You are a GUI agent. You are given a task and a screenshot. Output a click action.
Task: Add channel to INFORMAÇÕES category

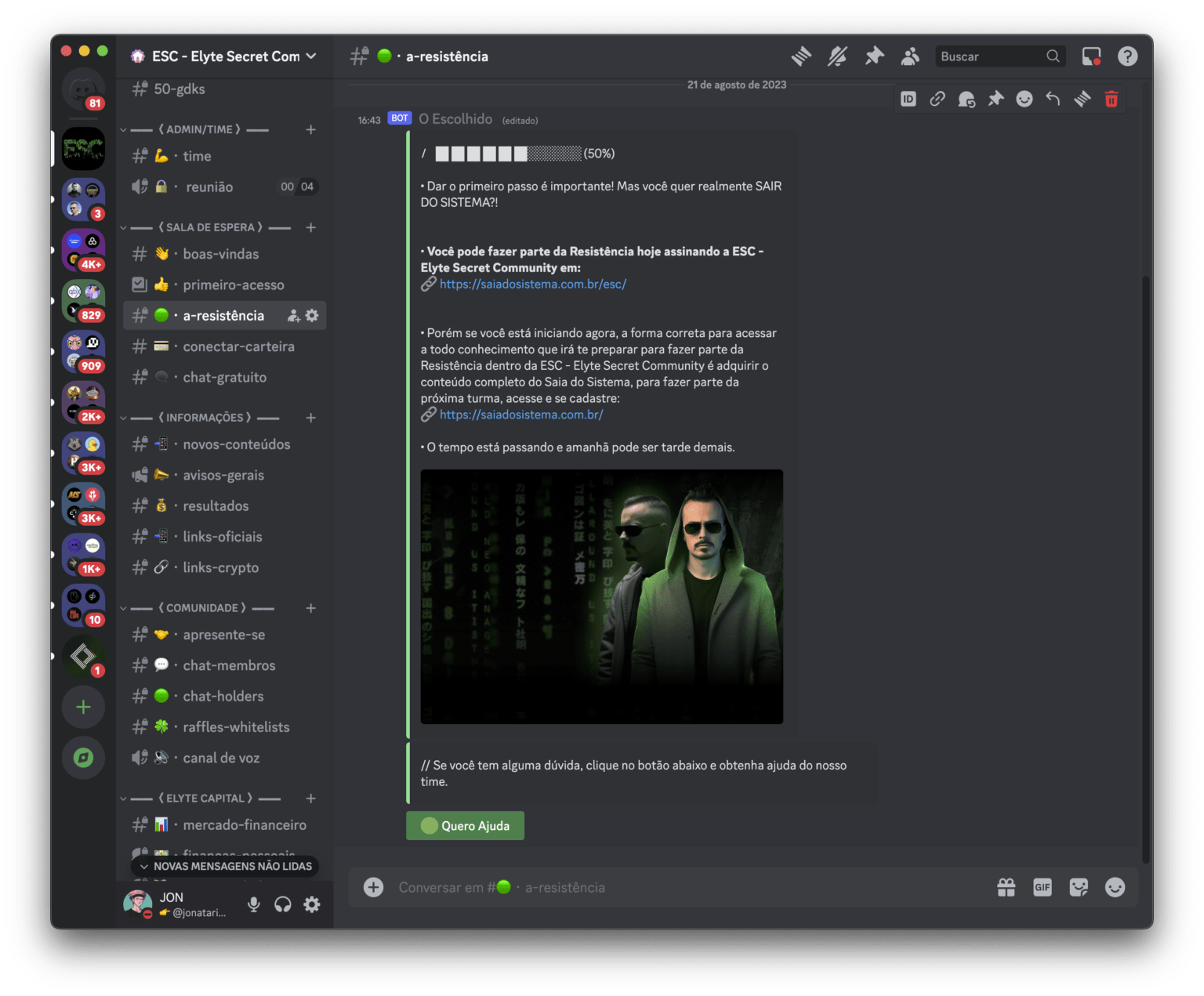[x=311, y=418]
